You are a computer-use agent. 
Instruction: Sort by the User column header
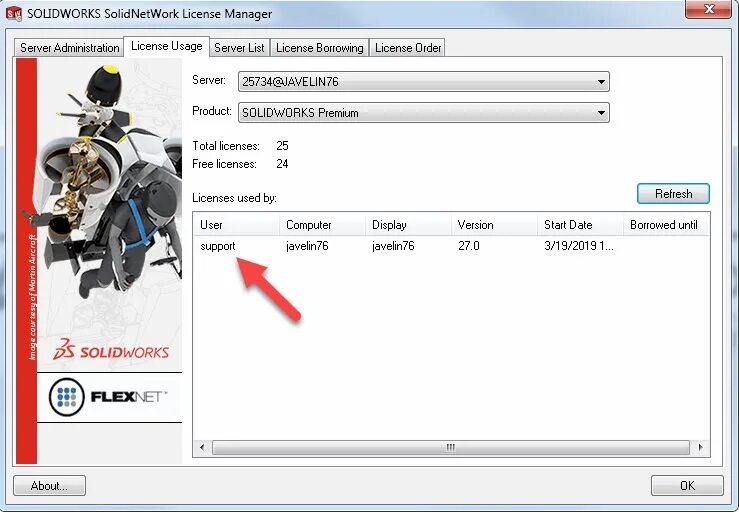[236, 225]
